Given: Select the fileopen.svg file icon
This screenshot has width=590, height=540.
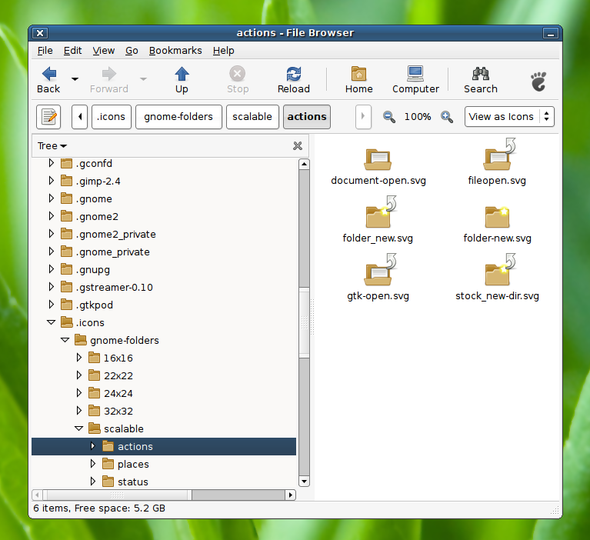Looking at the screenshot, I should coord(499,155).
